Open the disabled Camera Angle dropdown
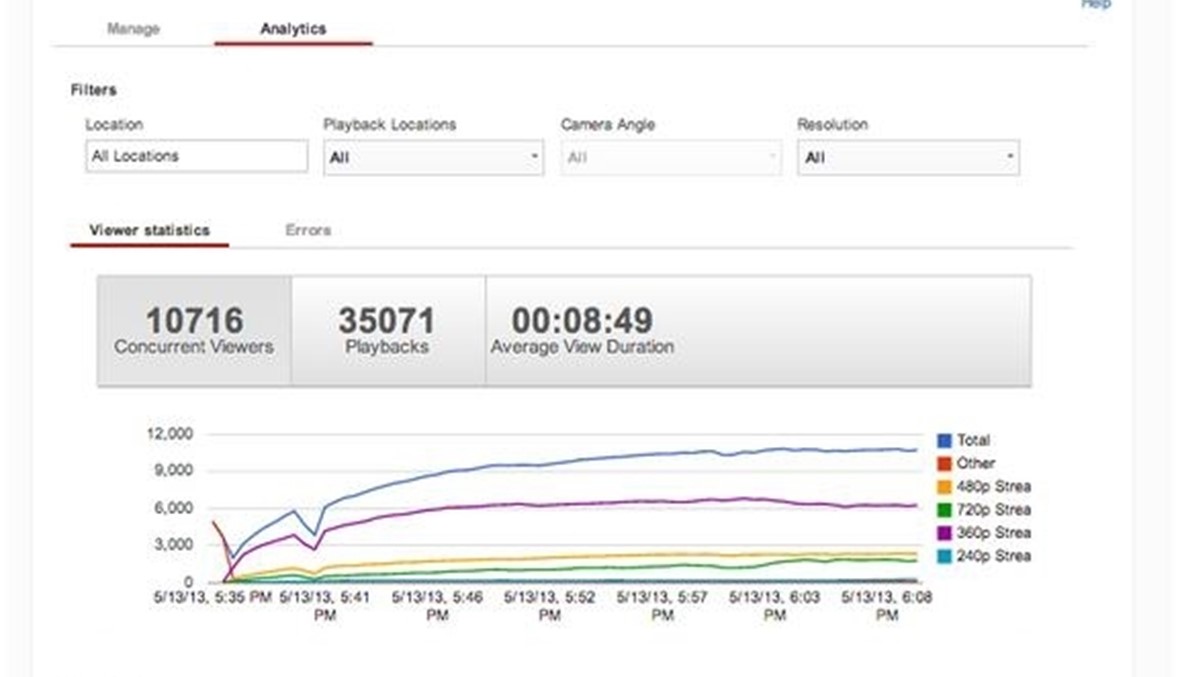The width and height of the screenshot is (1180, 677). coord(670,158)
